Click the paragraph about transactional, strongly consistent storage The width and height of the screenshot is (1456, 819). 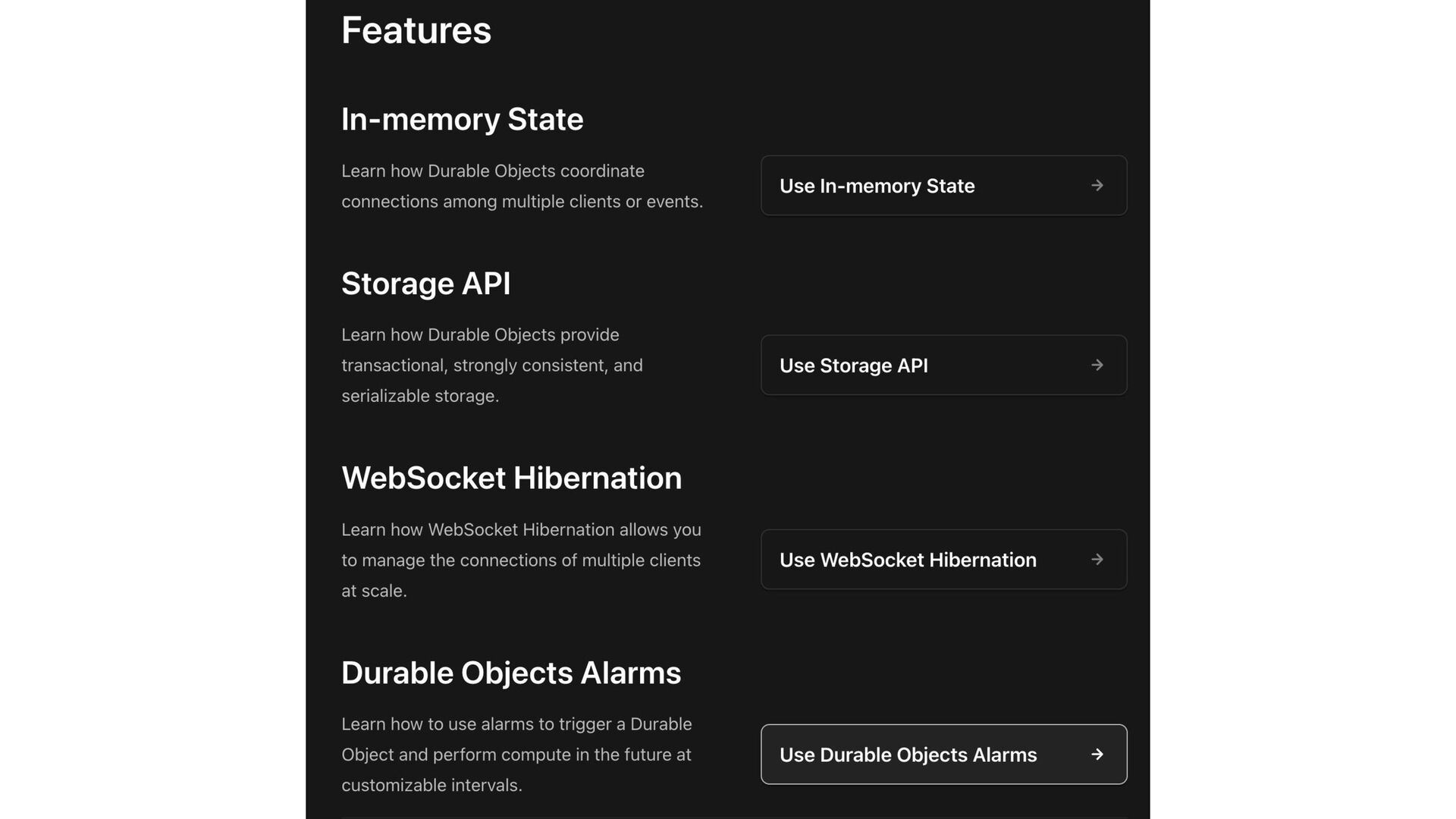[x=492, y=365]
